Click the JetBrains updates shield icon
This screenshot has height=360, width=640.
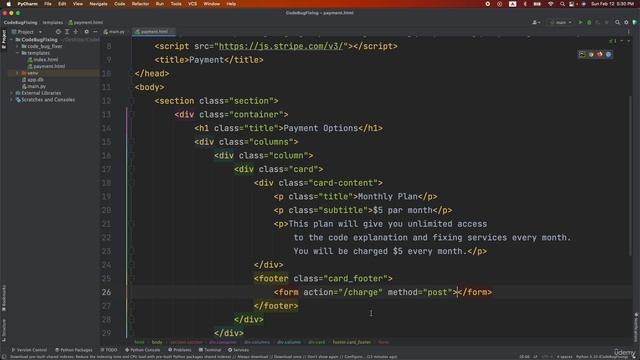[634, 22]
